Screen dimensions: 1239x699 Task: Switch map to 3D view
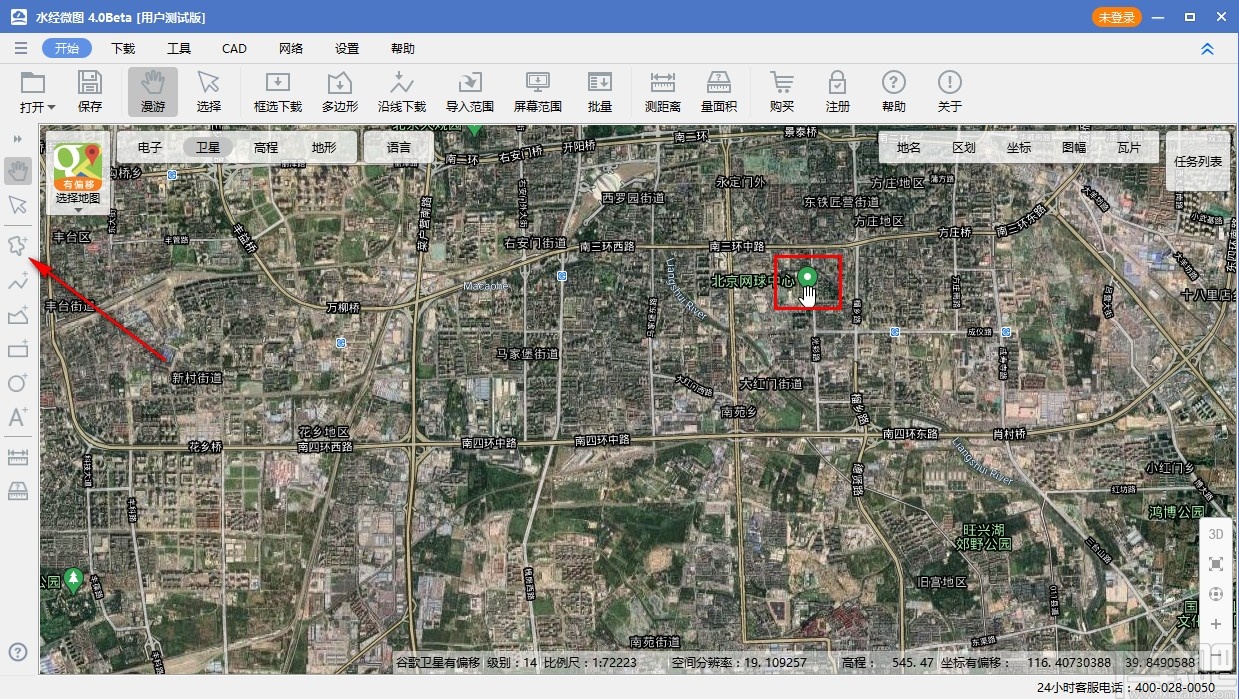point(1216,534)
